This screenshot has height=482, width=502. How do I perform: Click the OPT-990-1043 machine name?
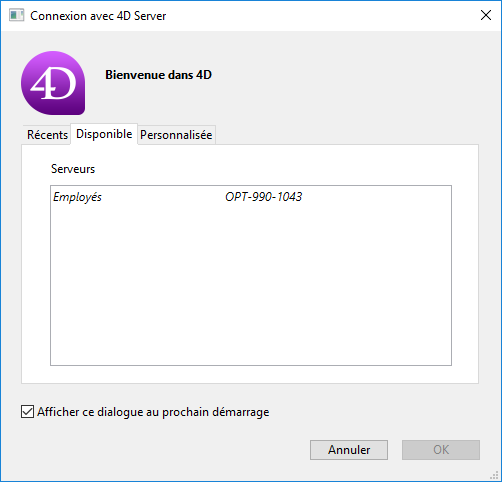pos(263,197)
